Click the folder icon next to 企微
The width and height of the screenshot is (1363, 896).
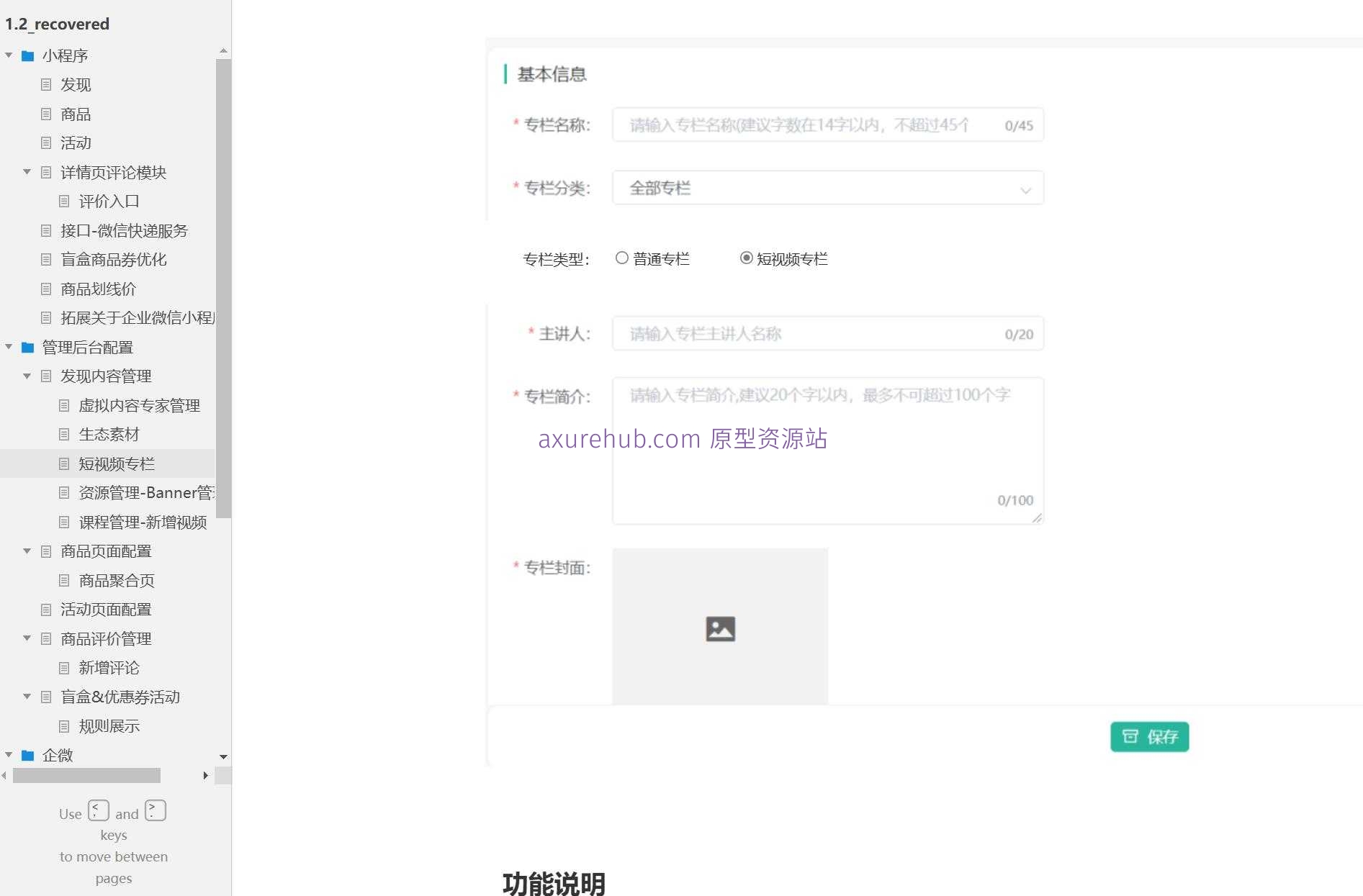[27, 756]
